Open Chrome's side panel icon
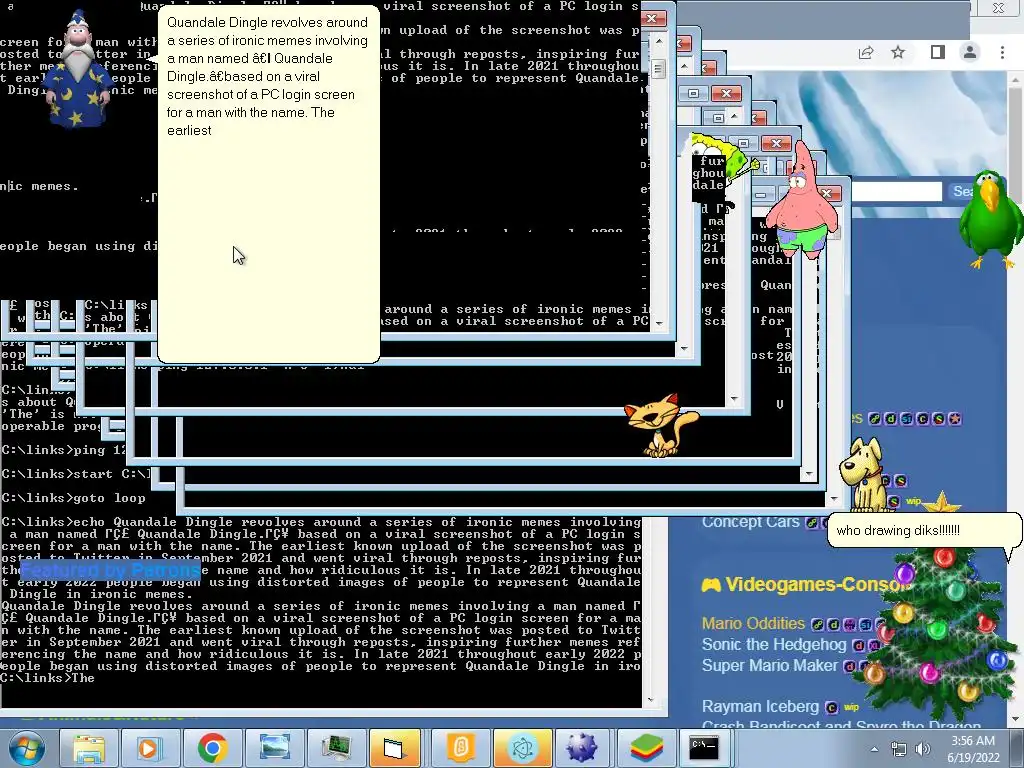Image resolution: width=1024 pixels, height=768 pixels. [x=938, y=52]
